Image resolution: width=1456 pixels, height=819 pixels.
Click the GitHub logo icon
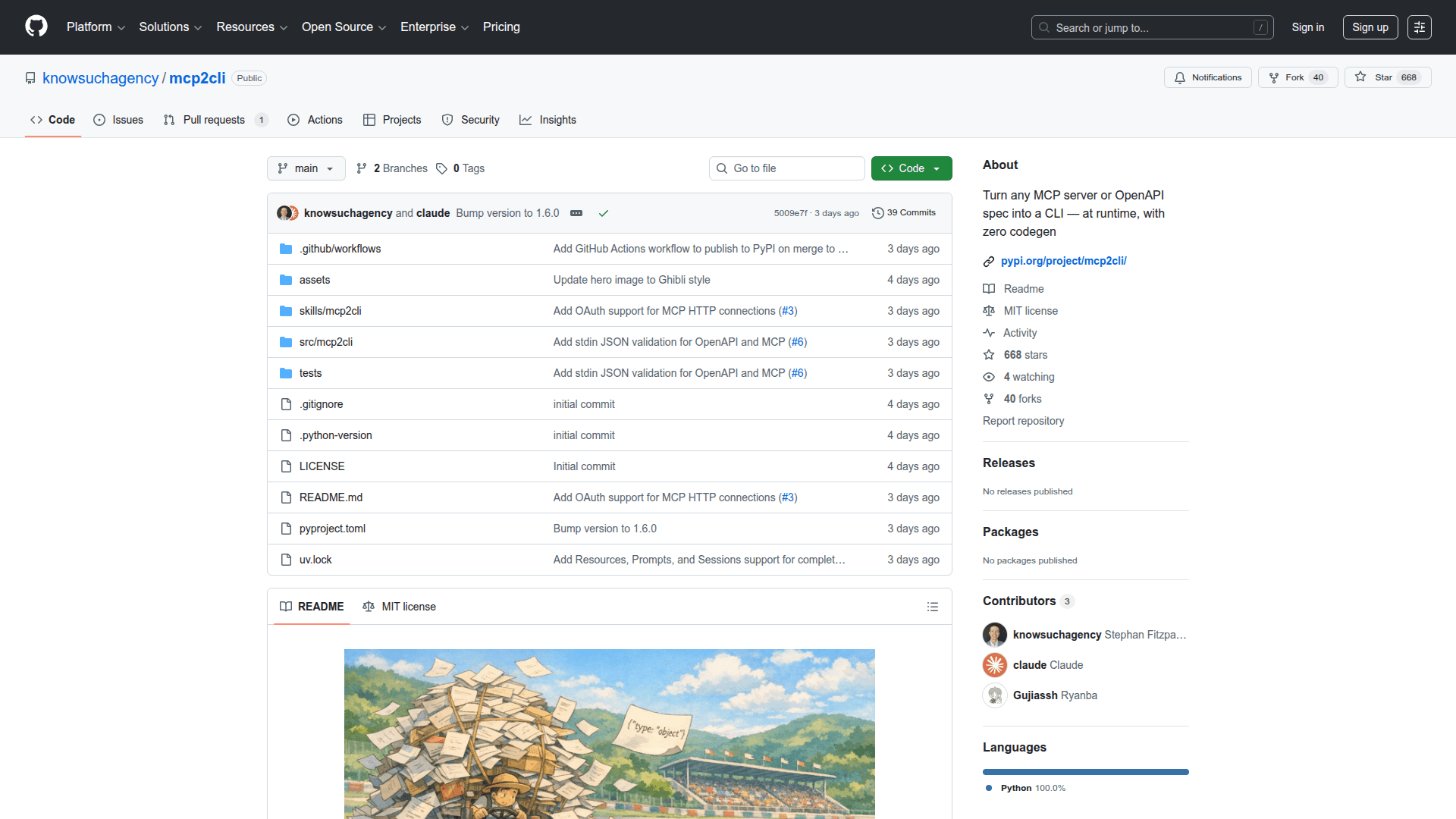point(36,27)
